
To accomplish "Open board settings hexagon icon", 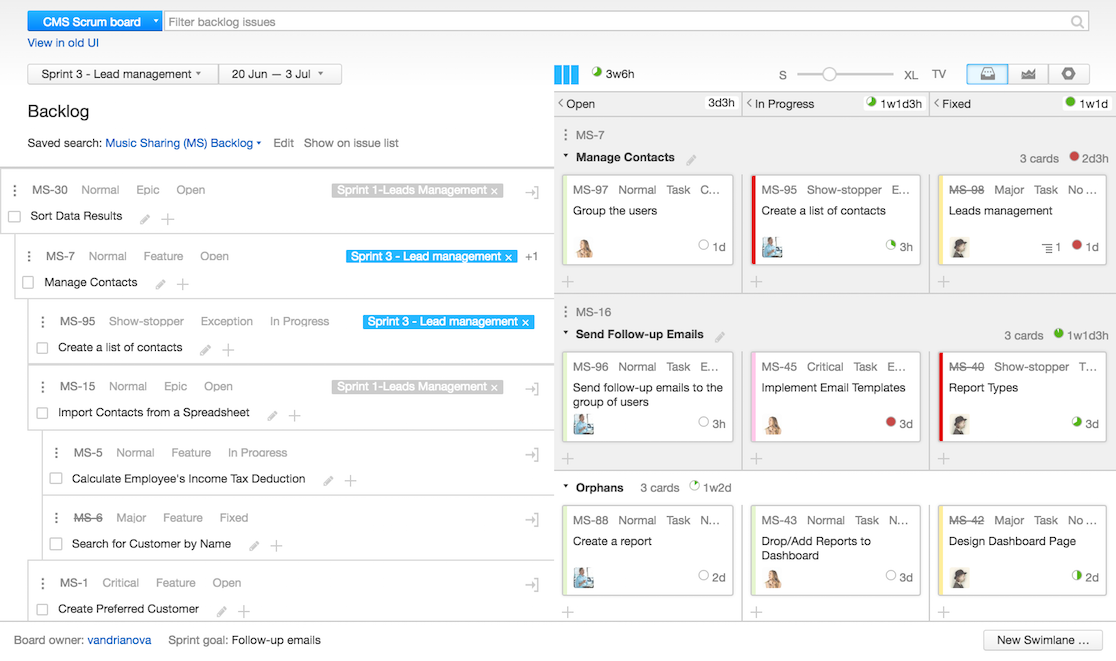I will pyautogui.click(x=1068, y=74).
